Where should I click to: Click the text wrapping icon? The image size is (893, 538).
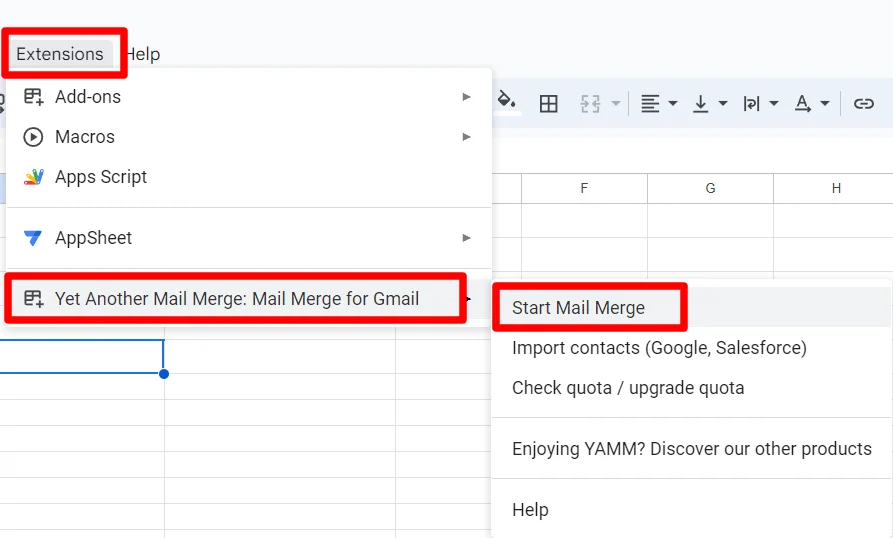[x=751, y=104]
